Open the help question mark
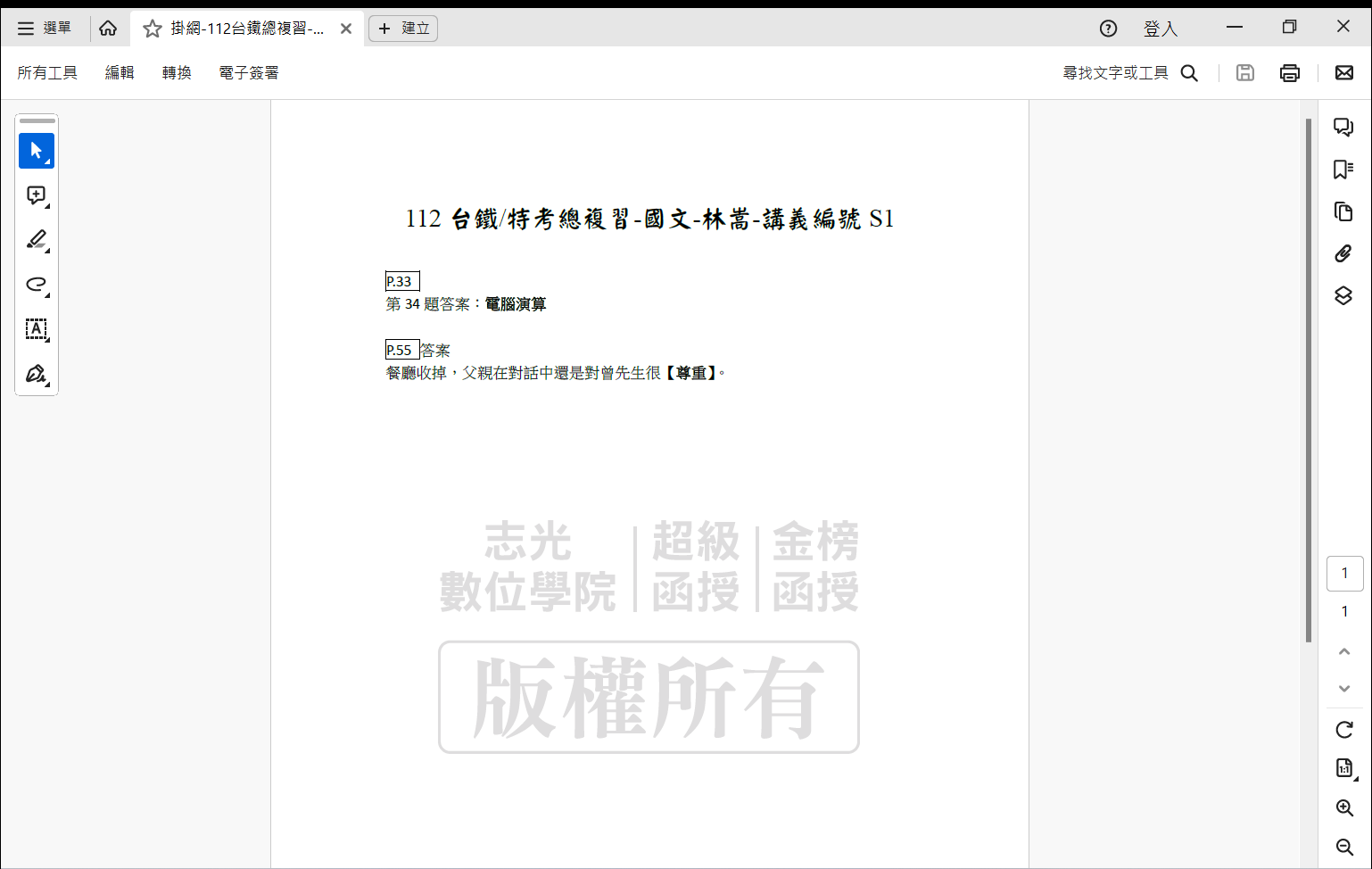The image size is (1372, 869). pyautogui.click(x=1108, y=29)
